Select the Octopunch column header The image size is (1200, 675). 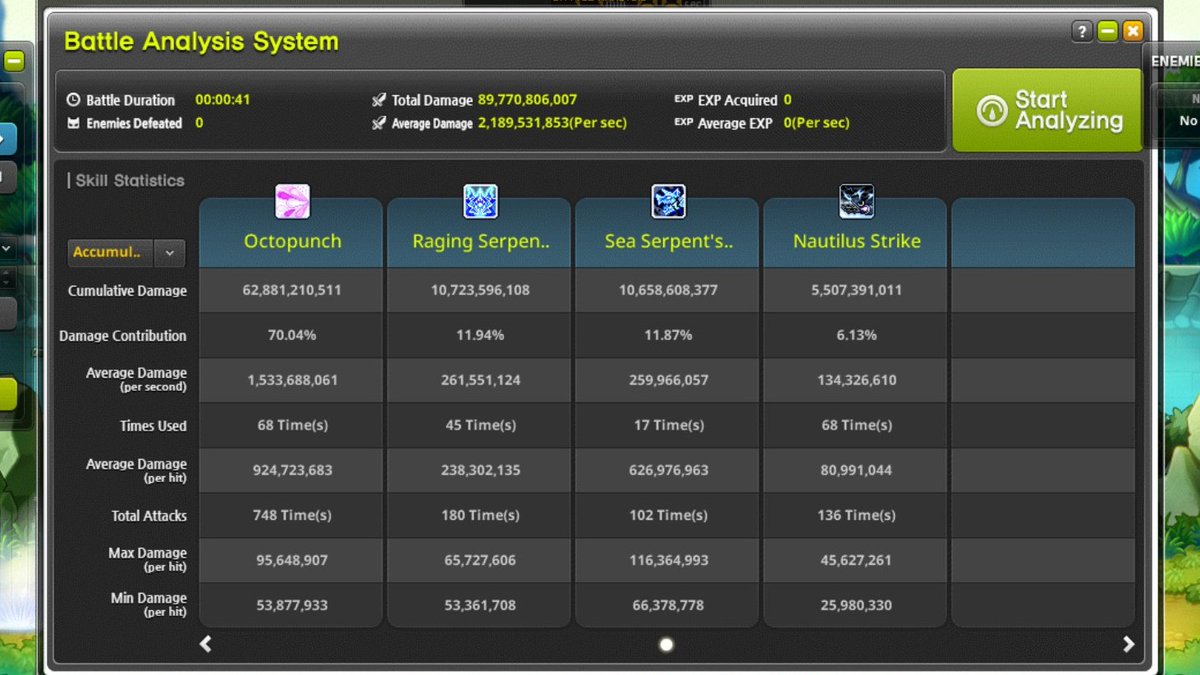[291, 233]
